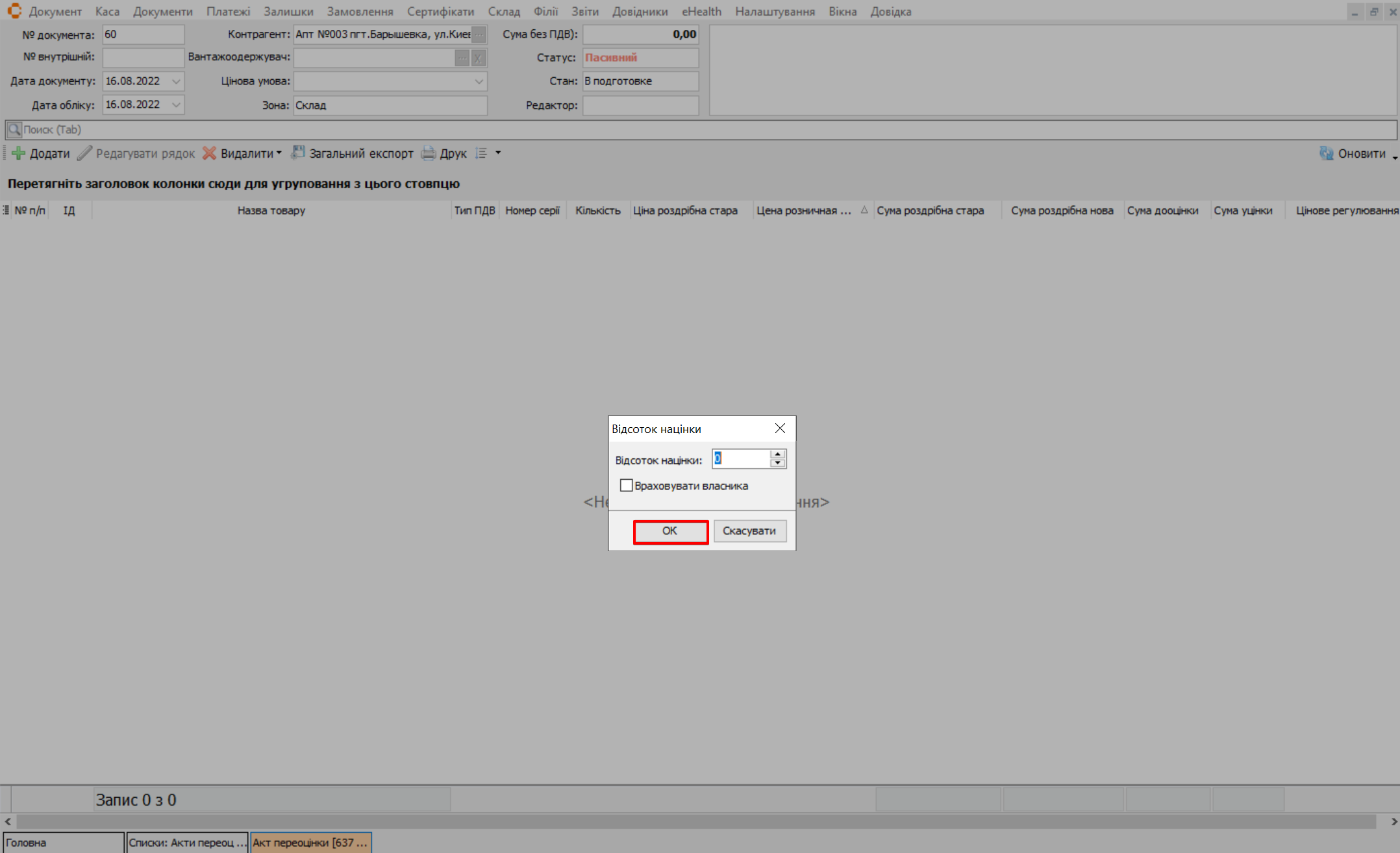The width and height of the screenshot is (1400, 853).
Task: Click the horizontal scrollbar track at bottom
Action: tap(695, 821)
